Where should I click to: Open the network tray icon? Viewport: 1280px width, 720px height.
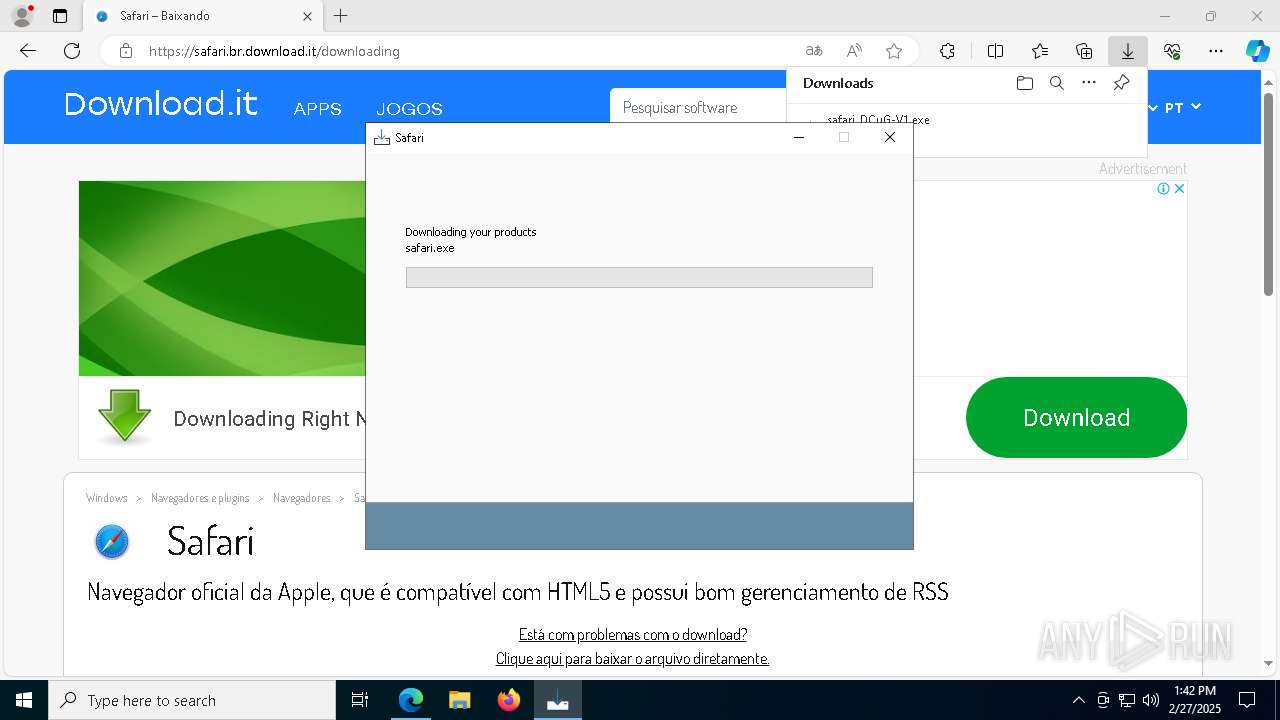1127,700
